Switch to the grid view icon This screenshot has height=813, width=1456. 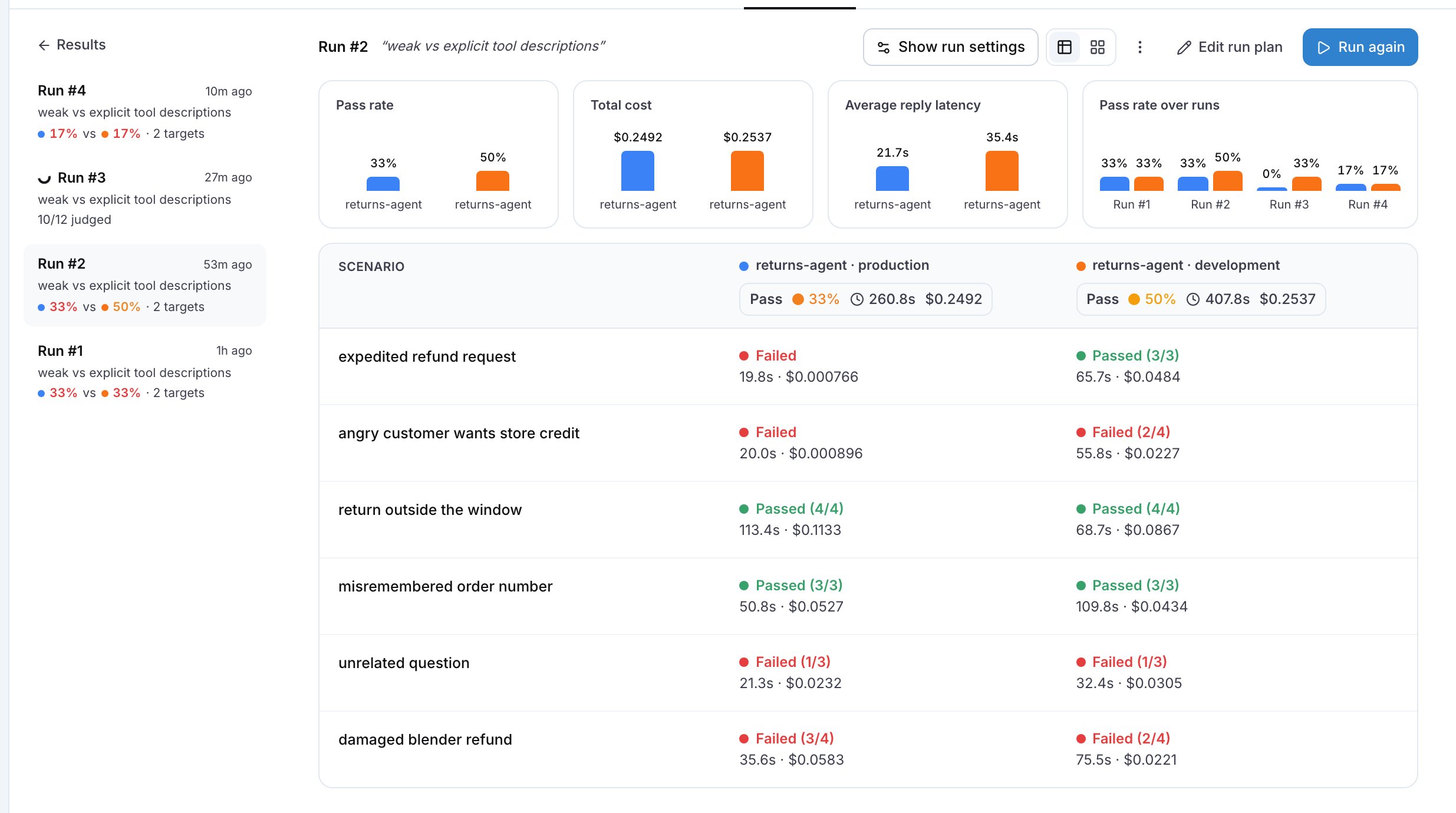(1097, 47)
